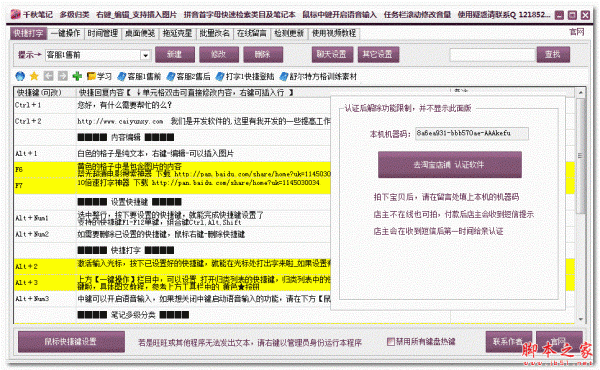Click the vertical scrollbar thumb
Image resolution: width=600 pixels, height=370 pixels.
(x=580, y=156)
